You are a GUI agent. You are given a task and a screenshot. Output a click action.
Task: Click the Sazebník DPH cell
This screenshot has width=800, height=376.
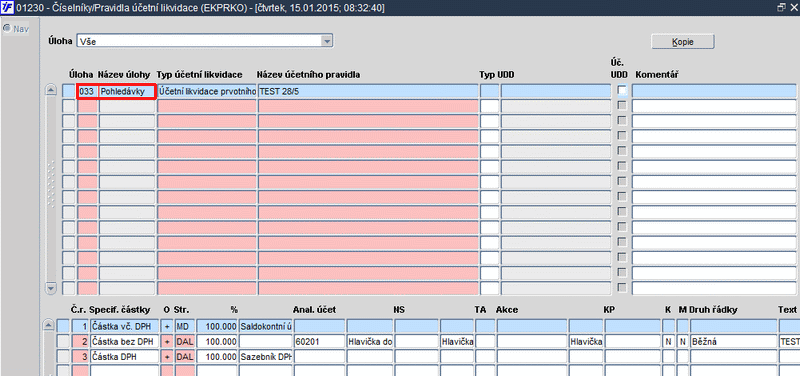[266, 357]
